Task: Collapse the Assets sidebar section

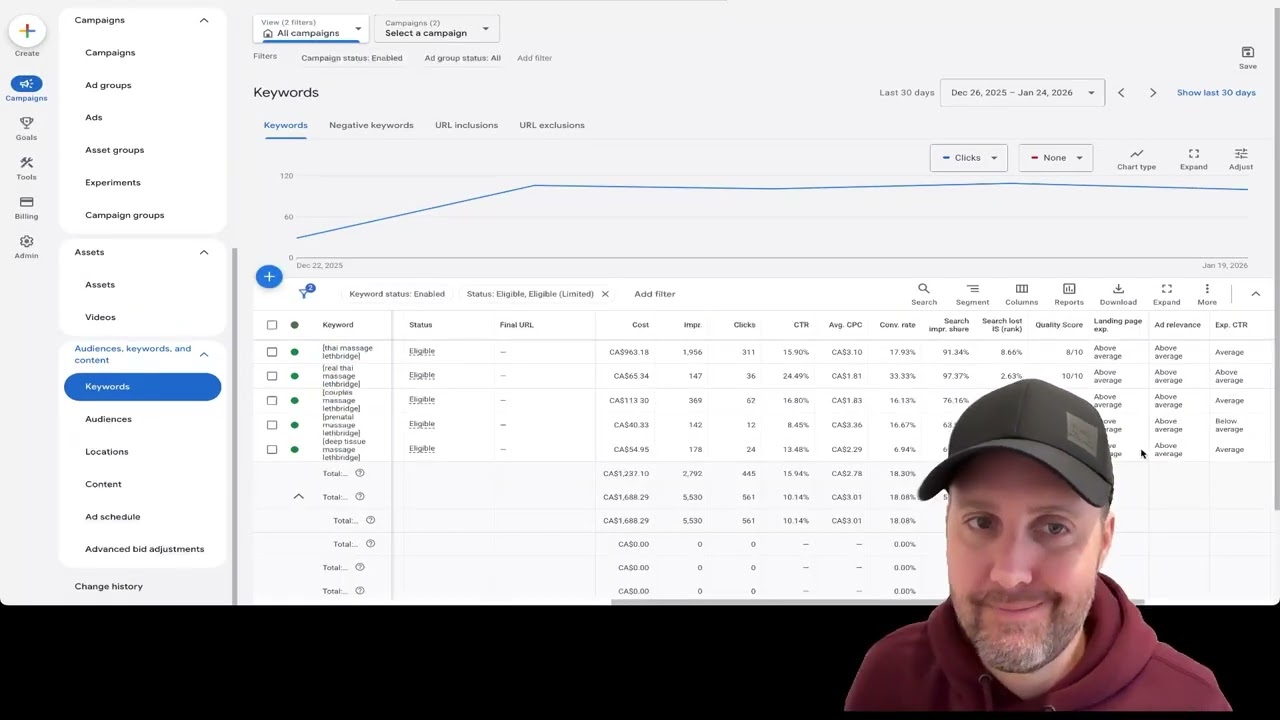Action: click(x=204, y=252)
